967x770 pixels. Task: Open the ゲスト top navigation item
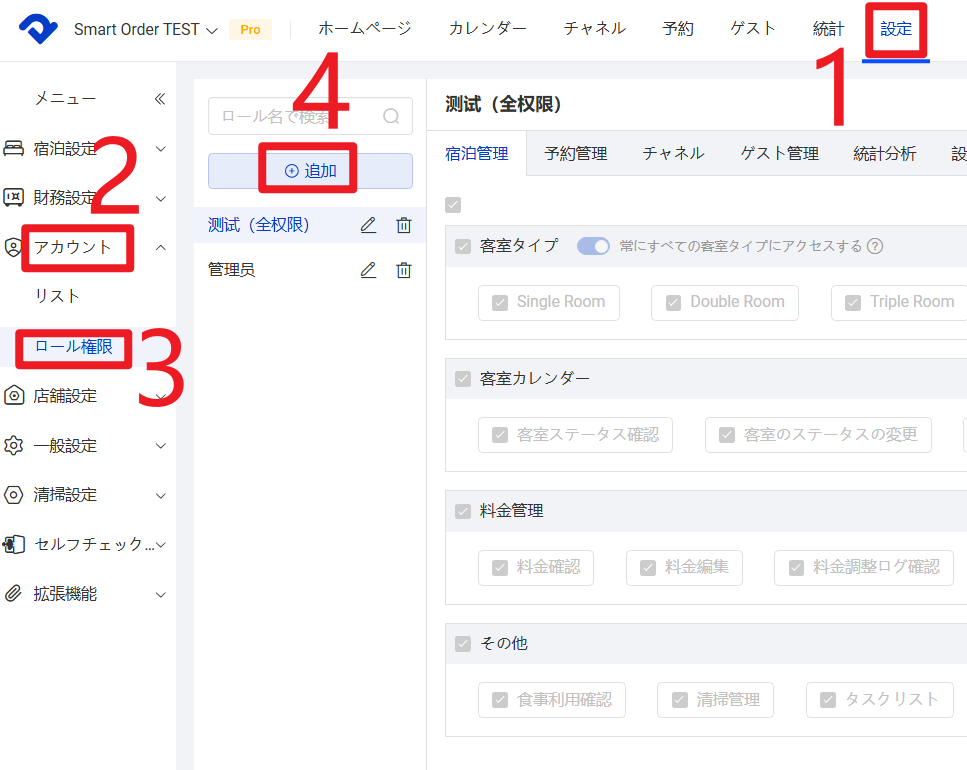[x=753, y=28]
